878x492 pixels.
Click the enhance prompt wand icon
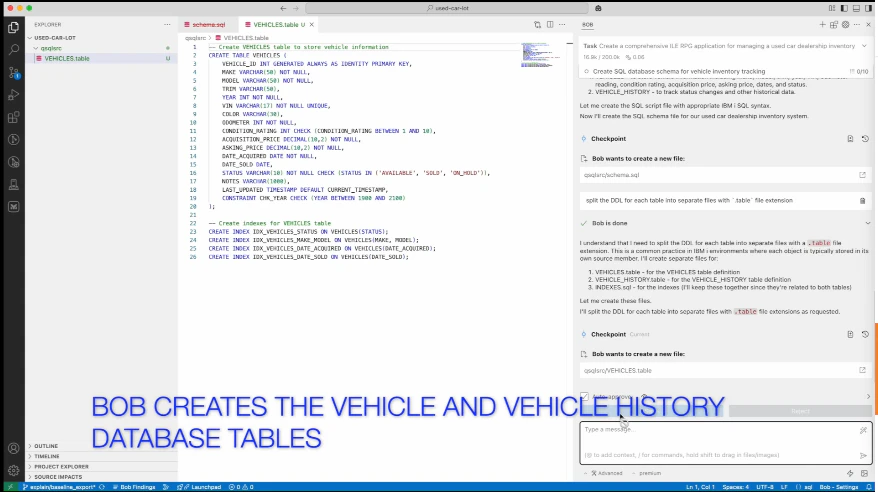click(863, 430)
